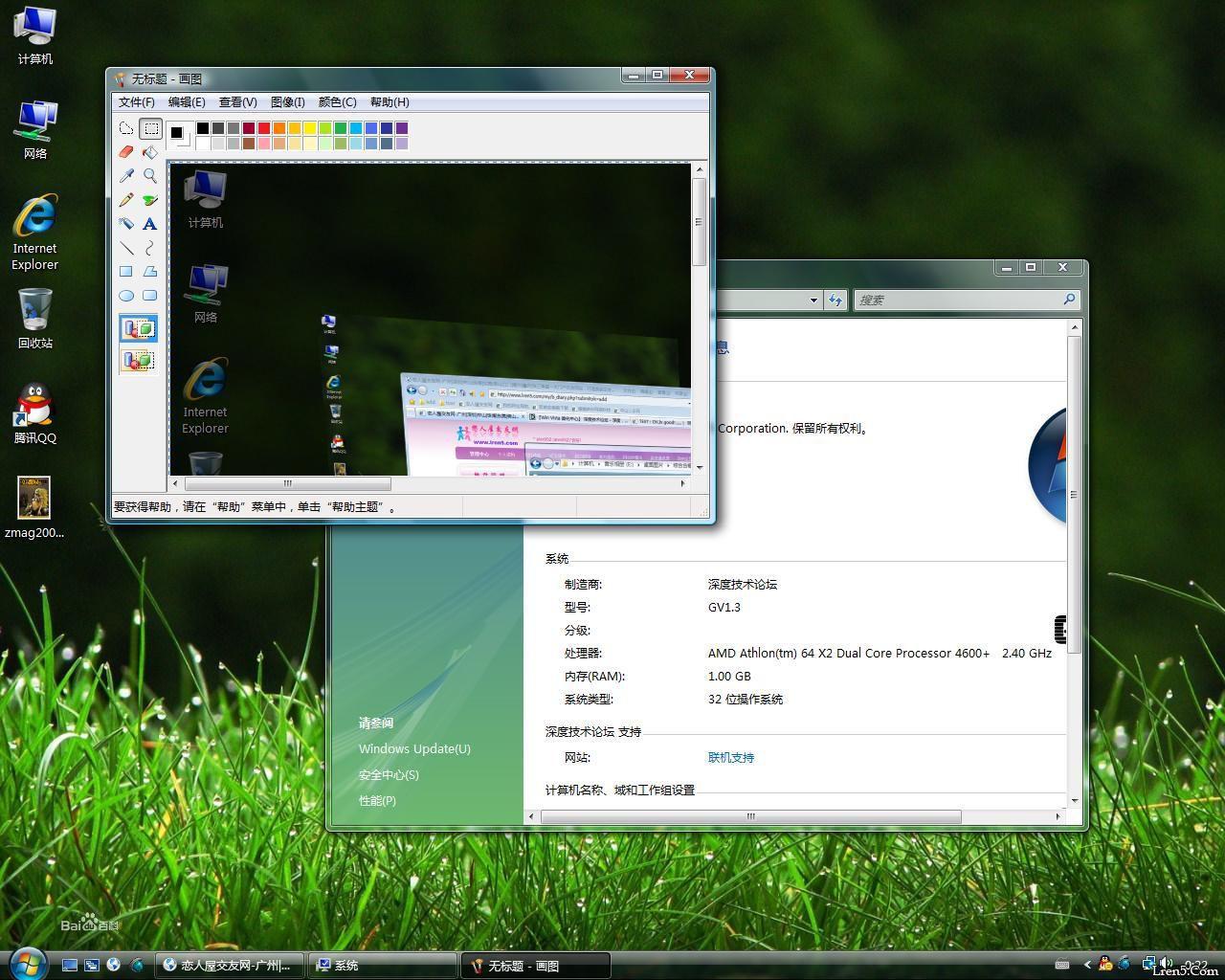Screen dimensions: 1225x980
Task: Click the 联机支持 link
Action: pos(731,757)
